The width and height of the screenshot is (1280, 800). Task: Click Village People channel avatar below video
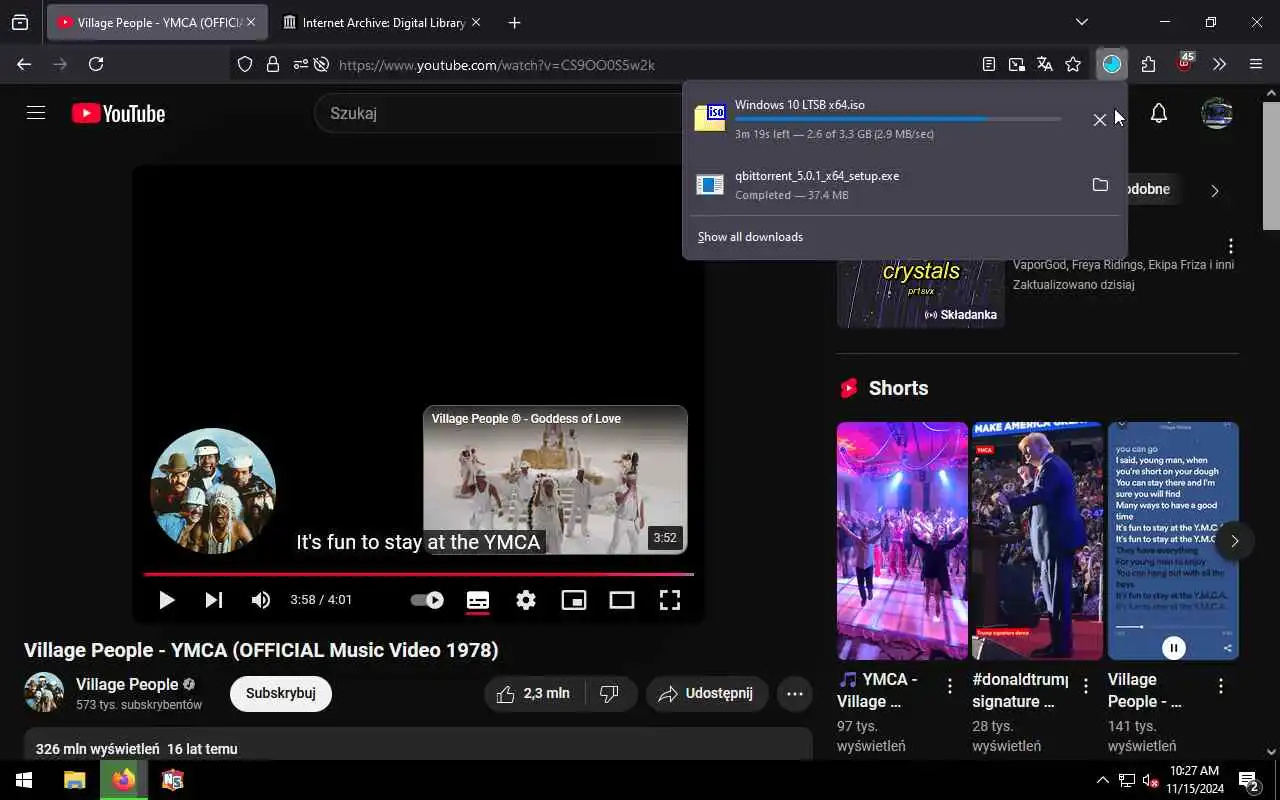coord(44,692)
